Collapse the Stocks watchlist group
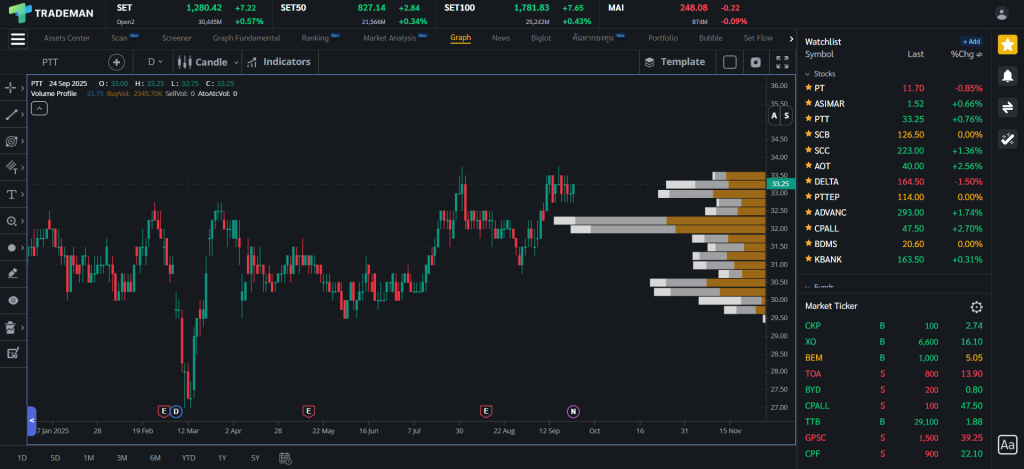 [x=808, y=74]
